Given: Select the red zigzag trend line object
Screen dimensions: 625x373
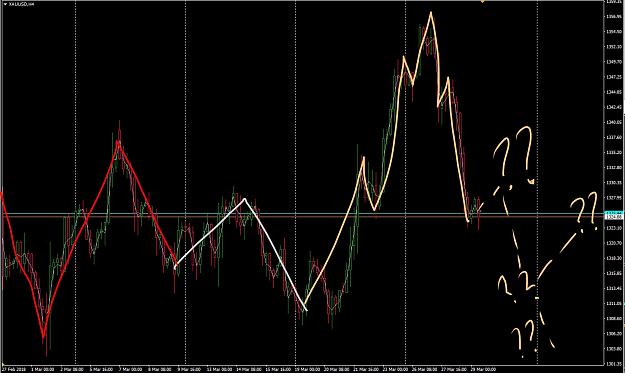Looking at the screenshot, I should pyautogui.click(x=88, y=239).
